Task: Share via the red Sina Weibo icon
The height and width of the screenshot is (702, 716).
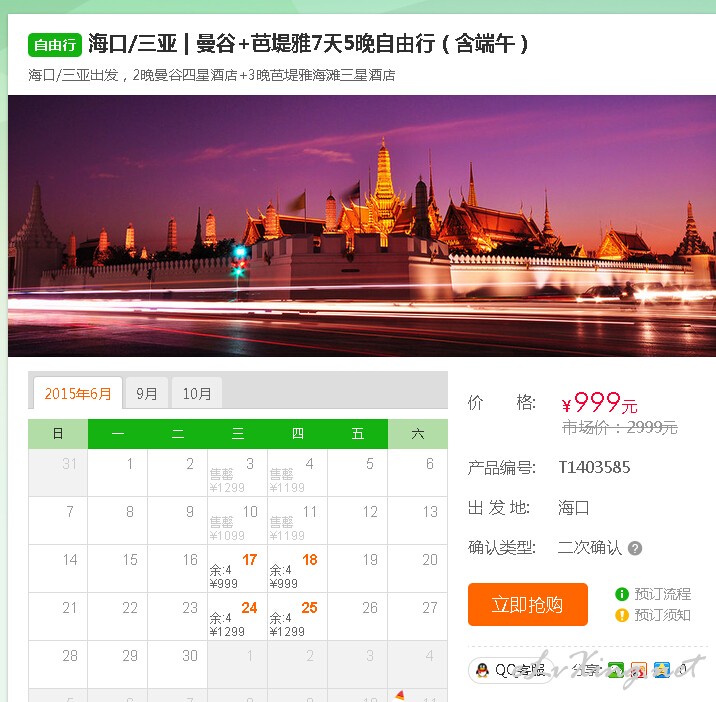Action: [639, 670]
